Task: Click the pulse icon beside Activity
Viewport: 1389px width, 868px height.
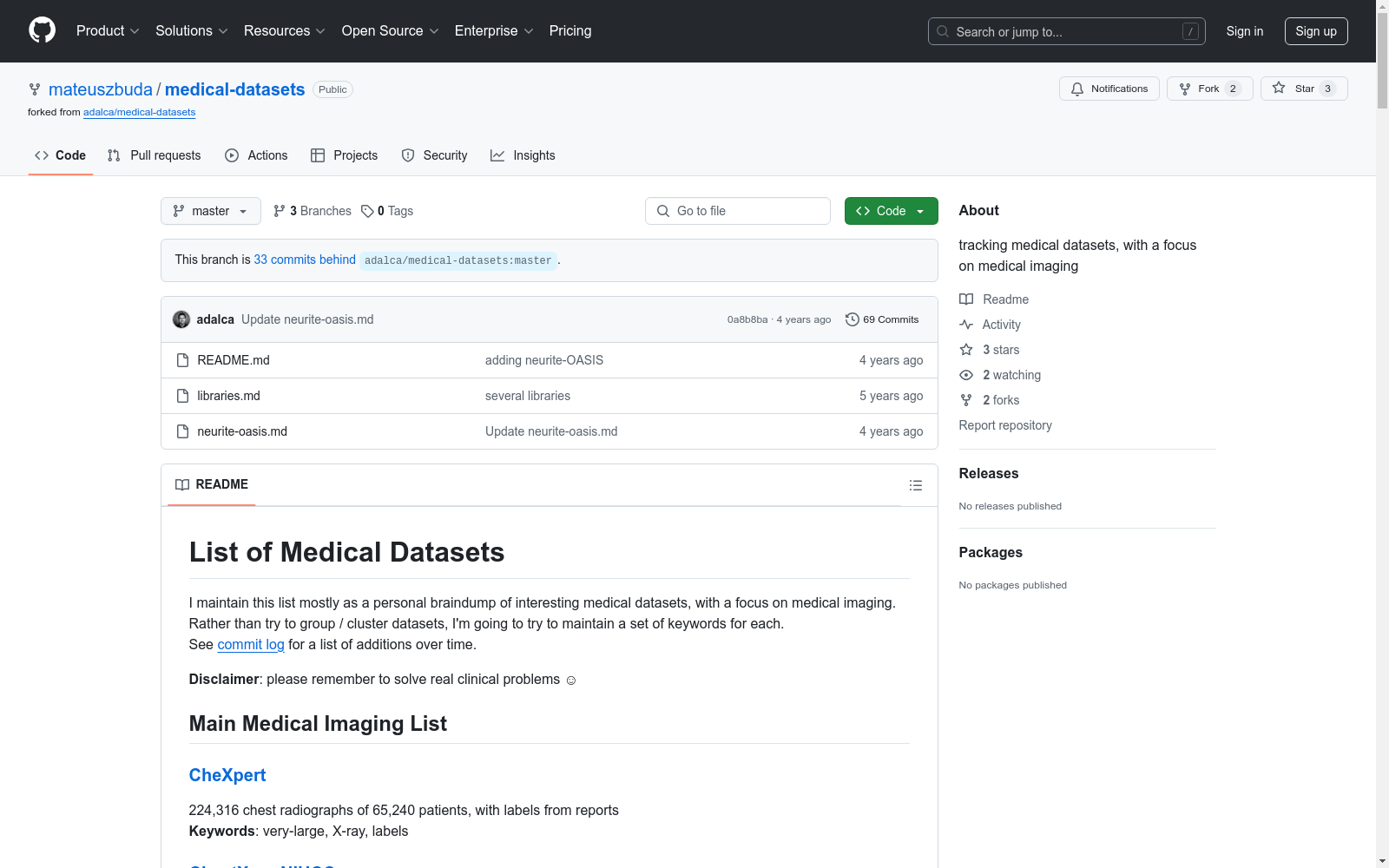Action: (x=966, y=325)
